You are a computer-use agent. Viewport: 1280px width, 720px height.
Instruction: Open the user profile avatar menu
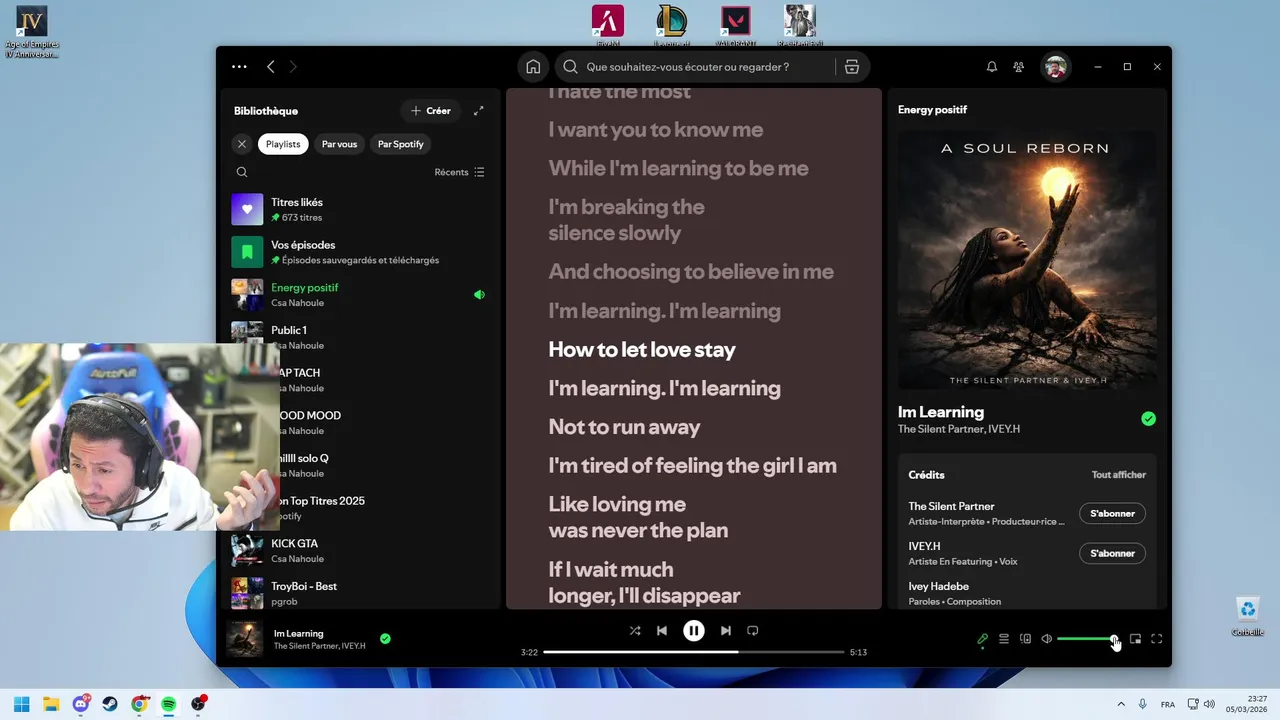click(x=1054, y=67)
